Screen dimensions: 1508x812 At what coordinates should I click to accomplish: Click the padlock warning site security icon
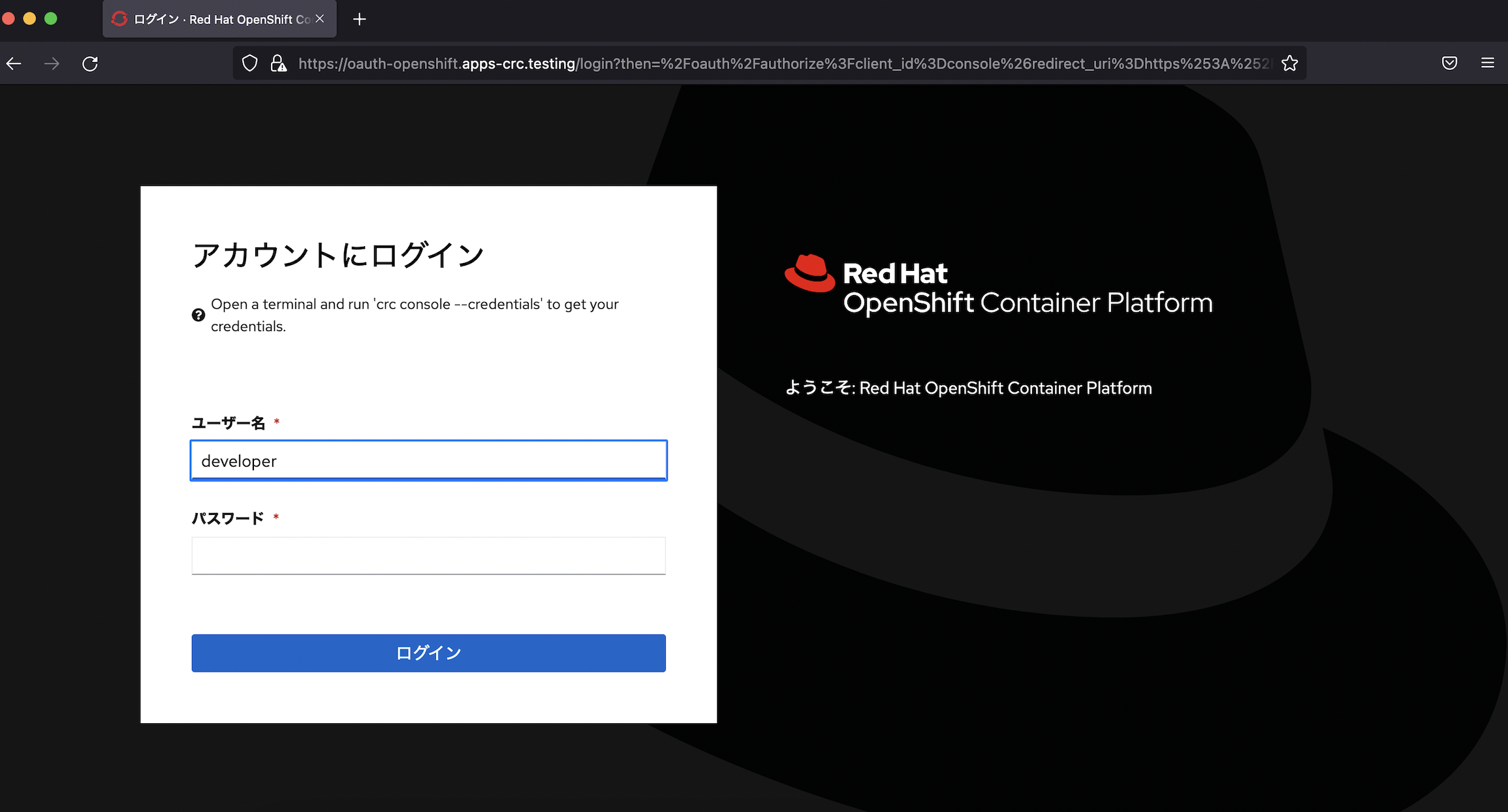pos(279,63)
